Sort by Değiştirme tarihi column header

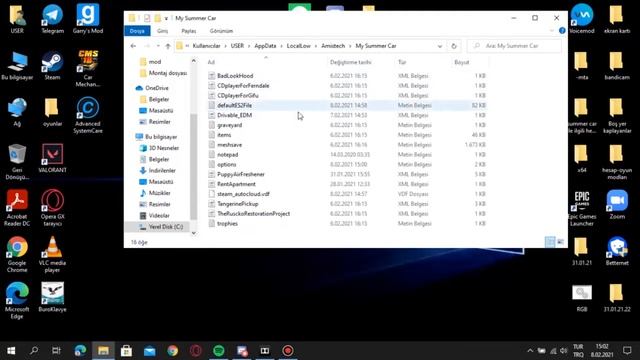(x=351, y=62)
